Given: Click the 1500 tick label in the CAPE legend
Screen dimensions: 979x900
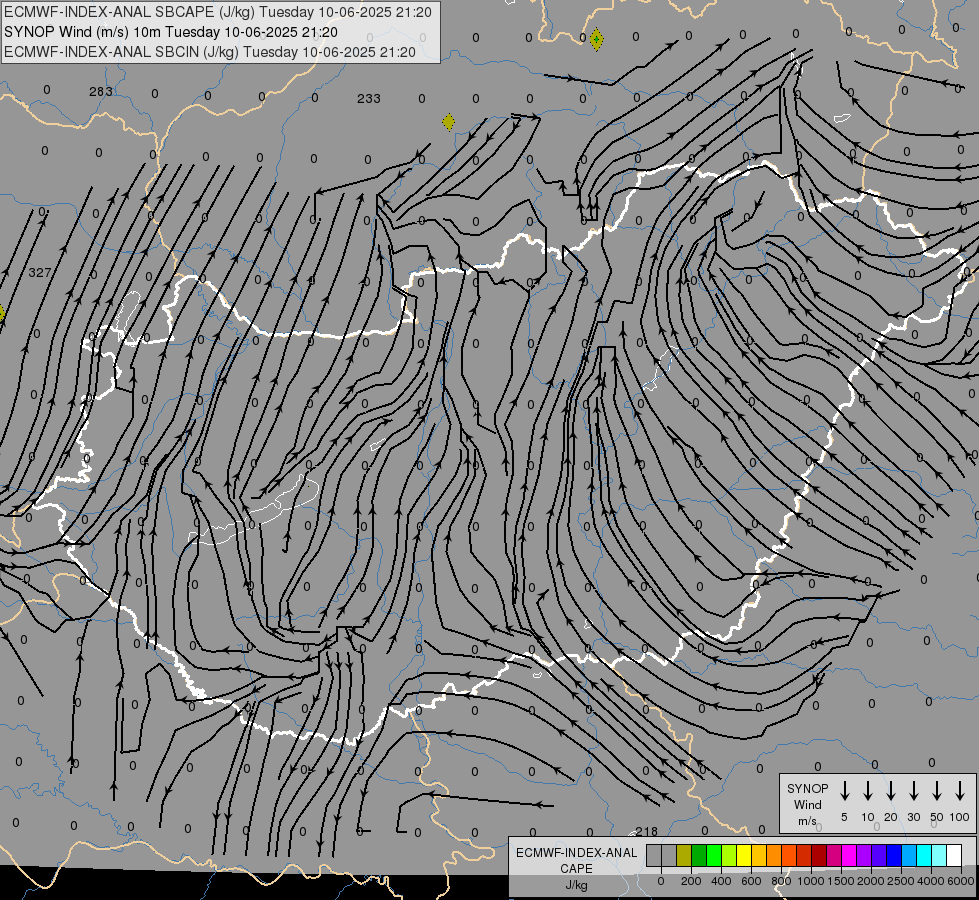Looking at the screenshot, I should click(x=841, y=881).
